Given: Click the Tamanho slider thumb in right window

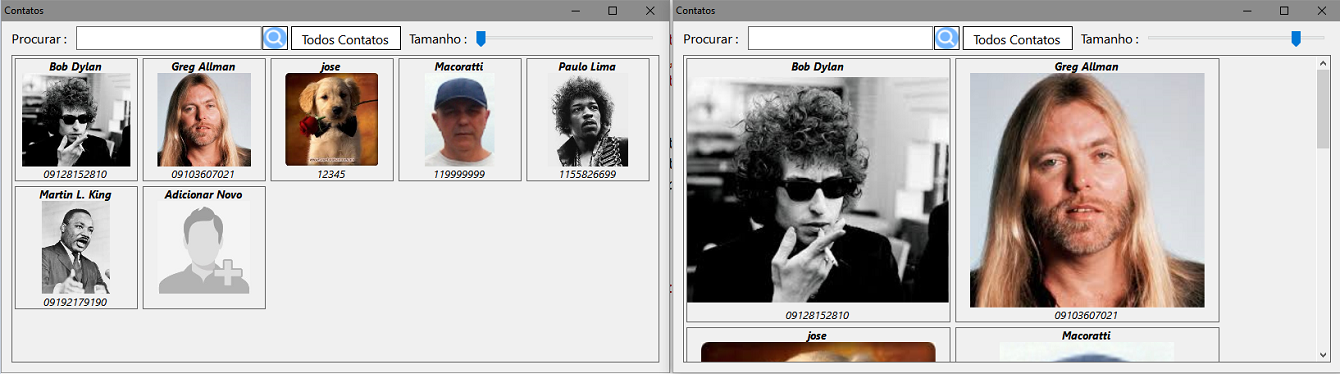Looking at the screenshot, I should pyautogui.click(x=1296, y=38).
